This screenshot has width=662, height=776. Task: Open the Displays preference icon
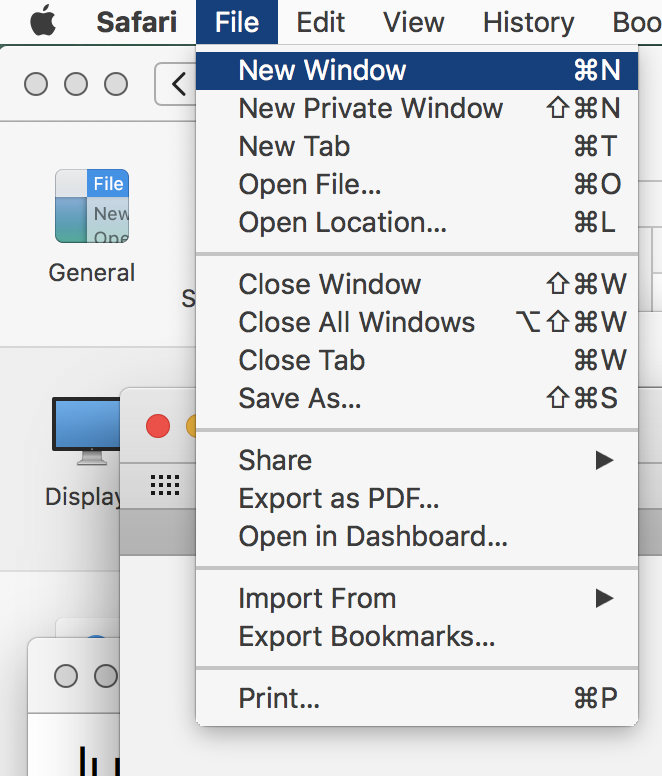click(88, 431)
